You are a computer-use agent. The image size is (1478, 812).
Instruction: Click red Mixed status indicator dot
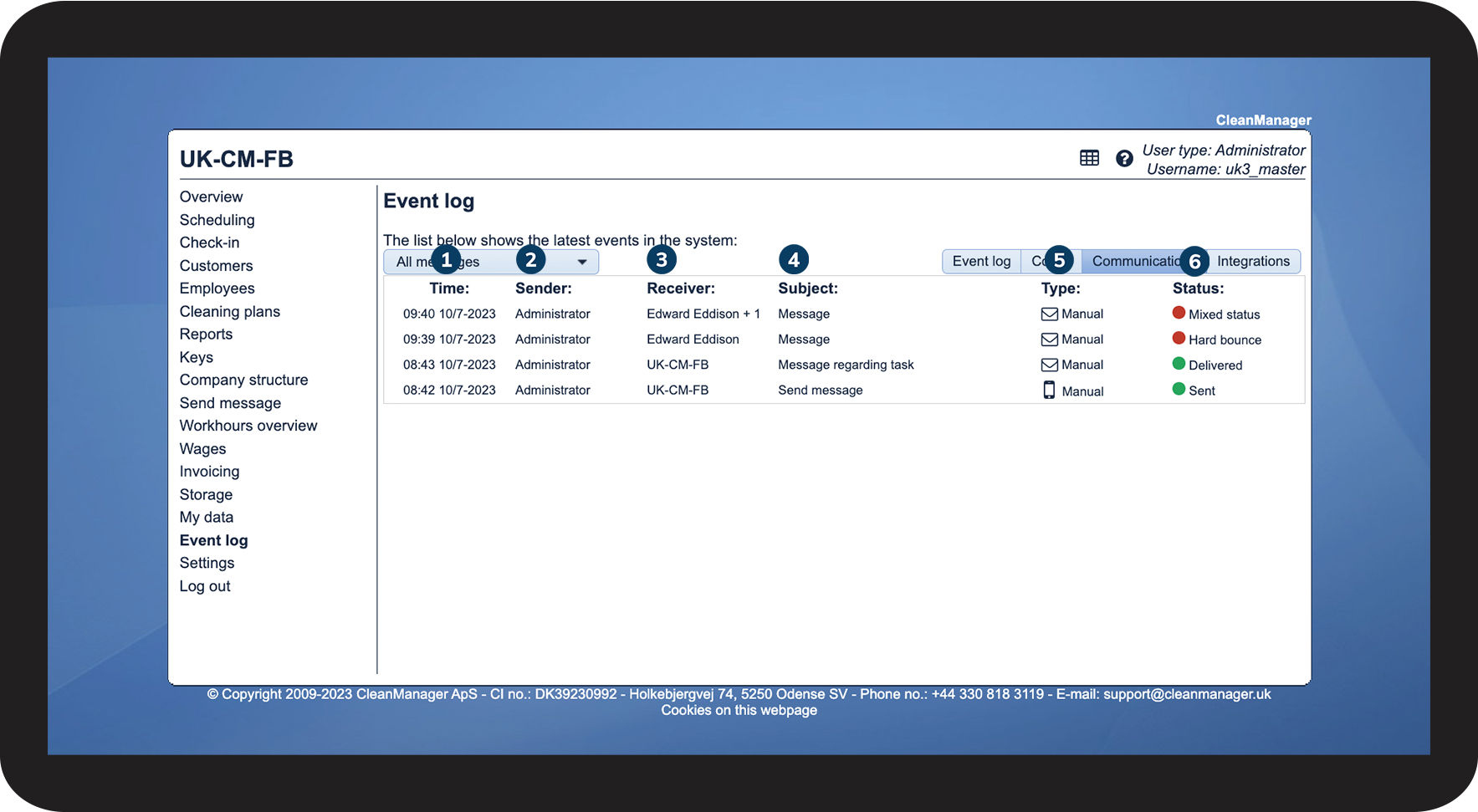click(x=1179, y=313)
